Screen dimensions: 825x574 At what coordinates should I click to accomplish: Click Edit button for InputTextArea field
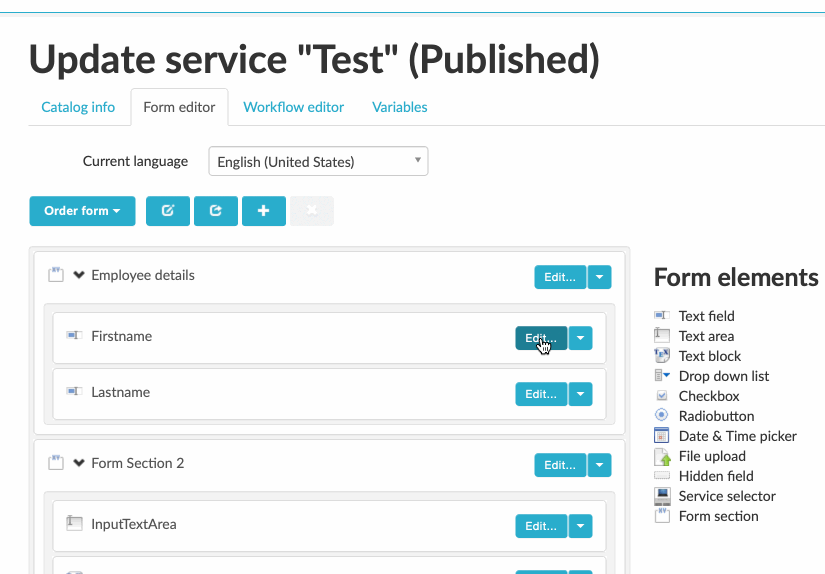coord(541,526)
